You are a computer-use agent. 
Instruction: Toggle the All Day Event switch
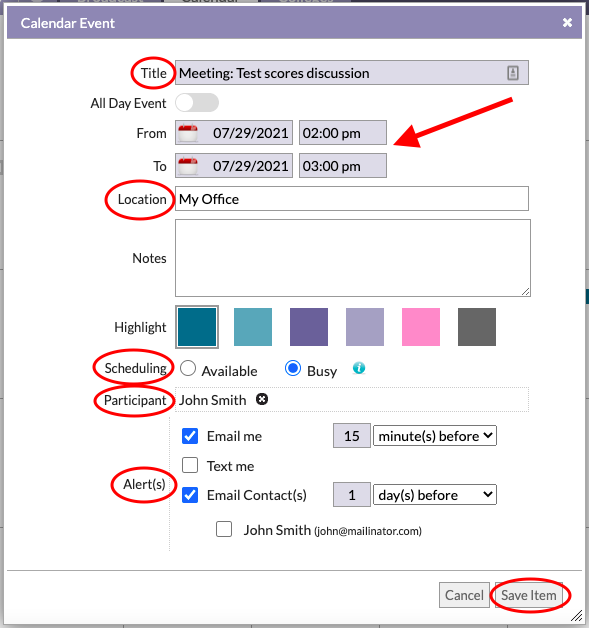point(197,103)
